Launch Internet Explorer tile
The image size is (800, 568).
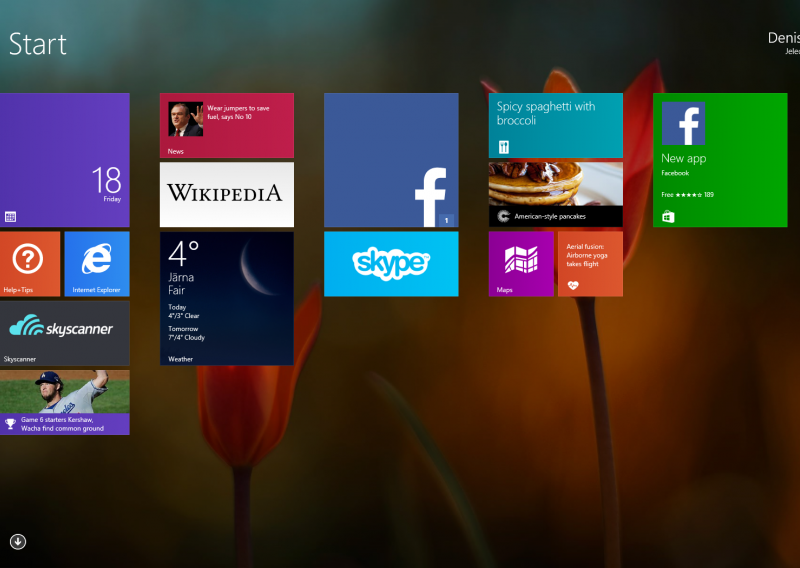[x=97, y=264]
